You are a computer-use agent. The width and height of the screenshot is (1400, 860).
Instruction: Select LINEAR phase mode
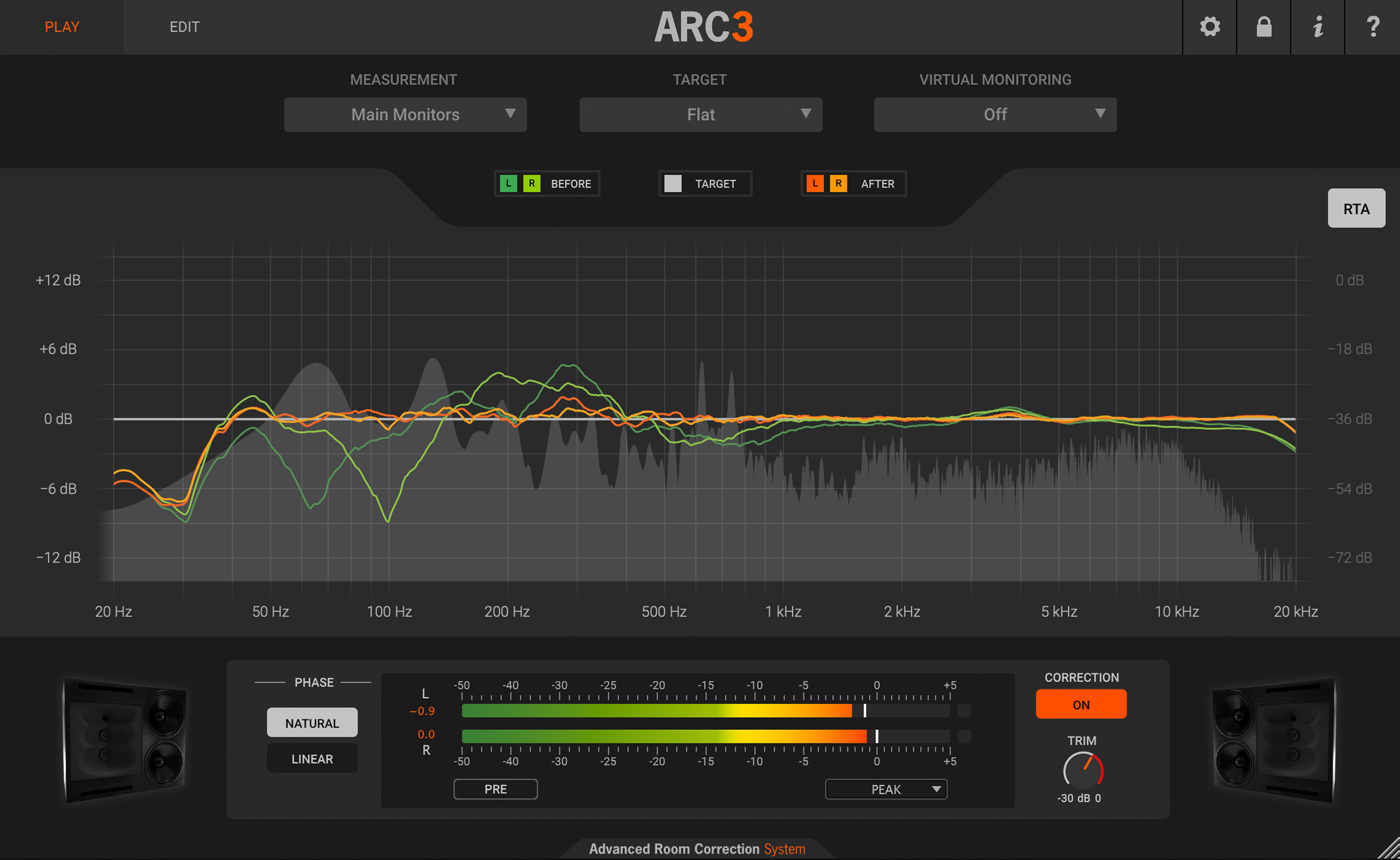[312, 758]
